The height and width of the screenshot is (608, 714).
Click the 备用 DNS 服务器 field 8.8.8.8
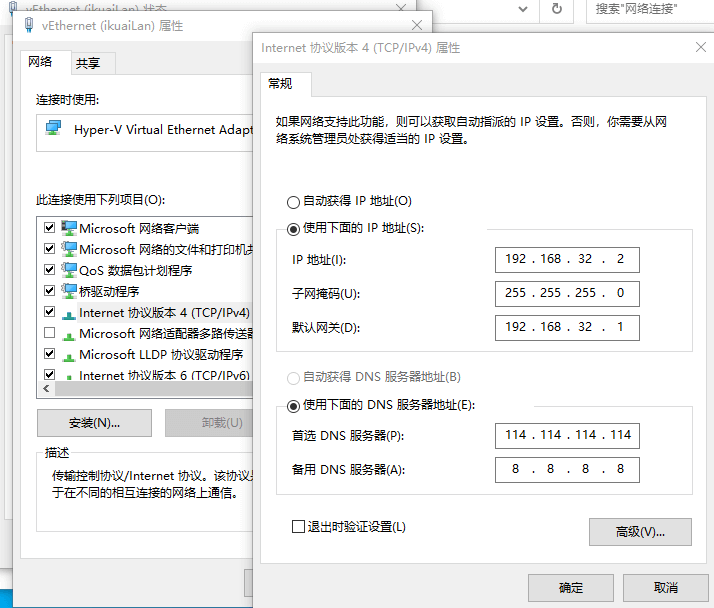click(567, 470)
